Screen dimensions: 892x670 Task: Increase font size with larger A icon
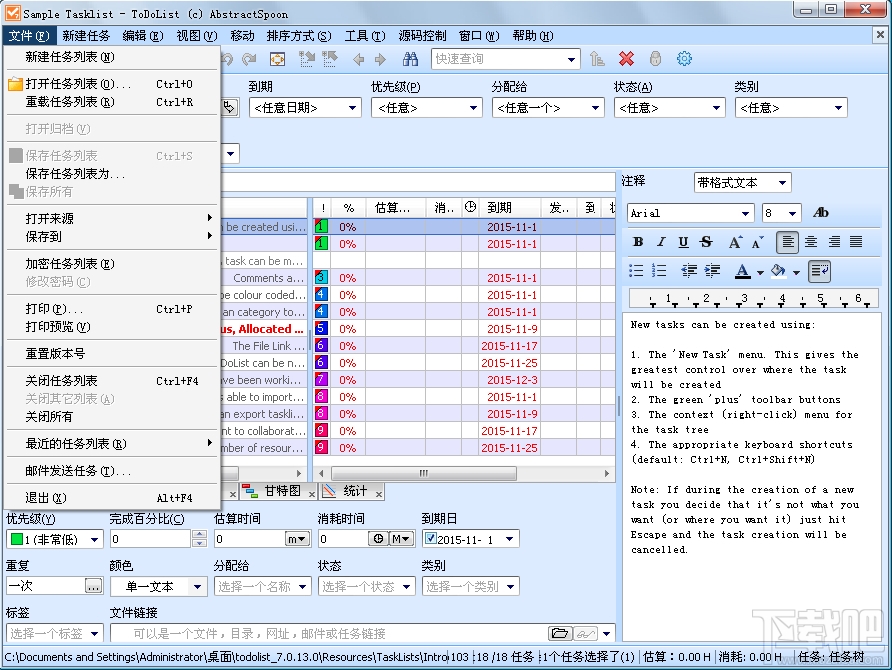735,242
